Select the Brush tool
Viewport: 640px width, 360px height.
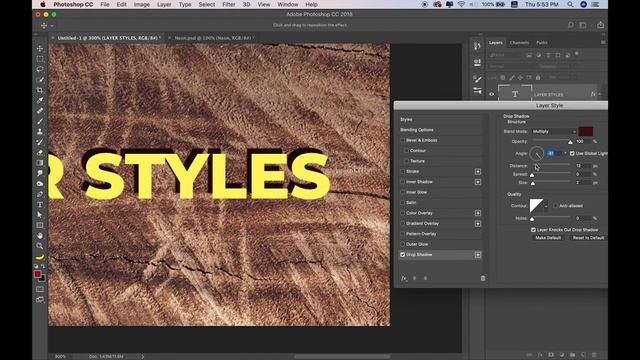40,121
